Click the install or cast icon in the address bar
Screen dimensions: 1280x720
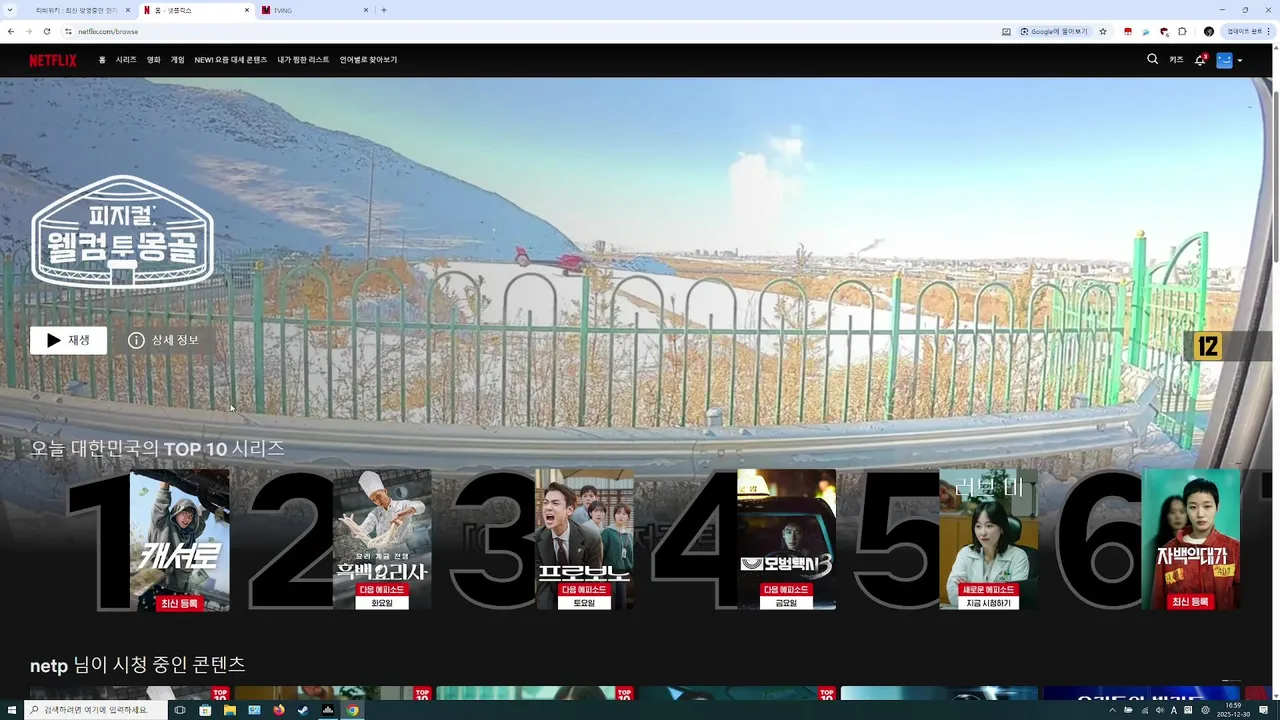(x=1006, y=31)
